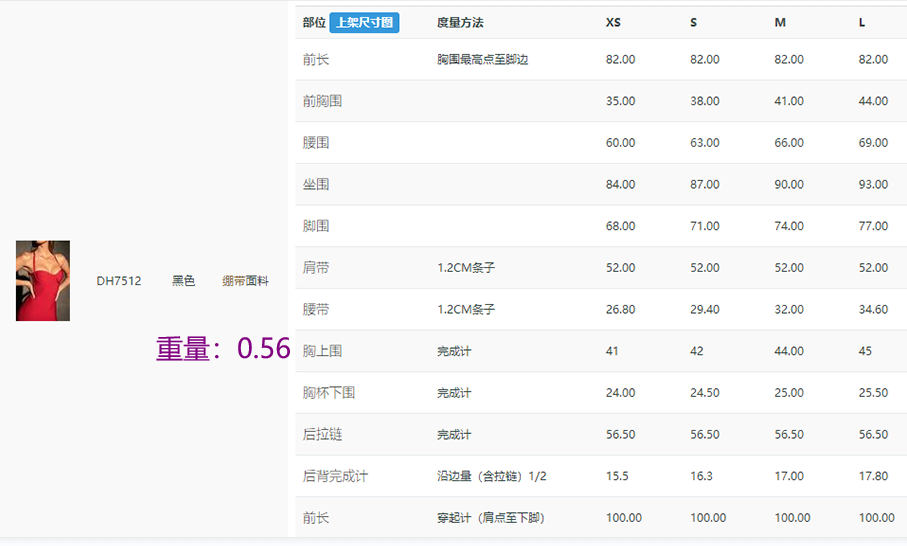This screenshot has width=907, height=546.
Task: Select the 脚围 row label
Action: [316, 226]
